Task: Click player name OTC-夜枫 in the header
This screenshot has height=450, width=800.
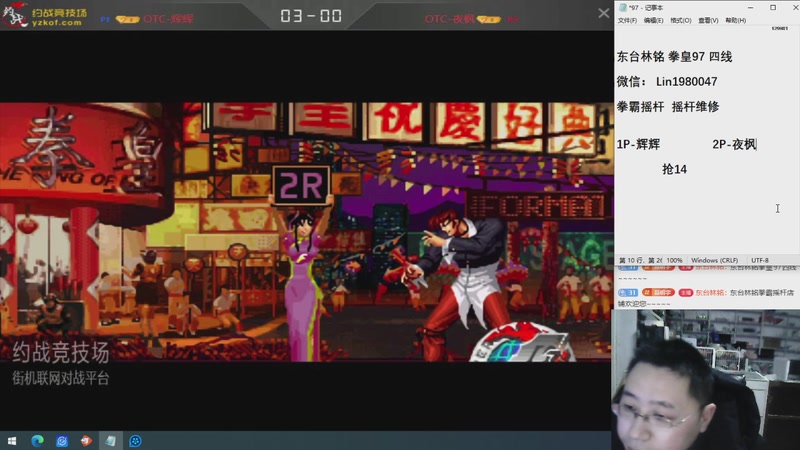Action: click(449, 19)
